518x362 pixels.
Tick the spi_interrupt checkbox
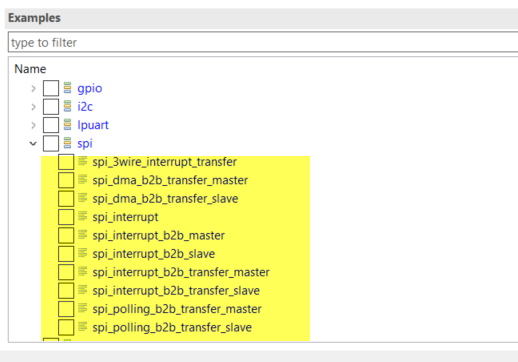coord(66,217)
